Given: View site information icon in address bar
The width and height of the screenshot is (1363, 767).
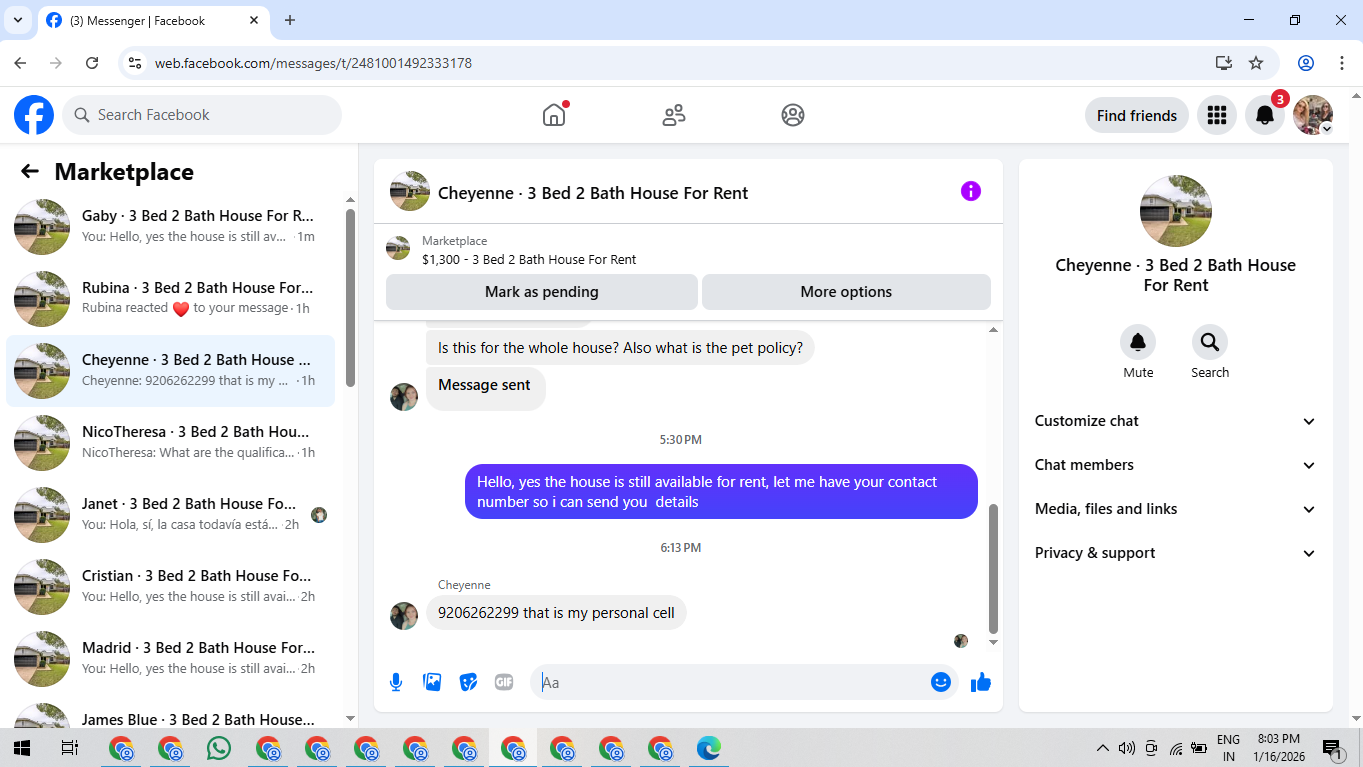Looking at the screenshot, I should coord(137,63).
